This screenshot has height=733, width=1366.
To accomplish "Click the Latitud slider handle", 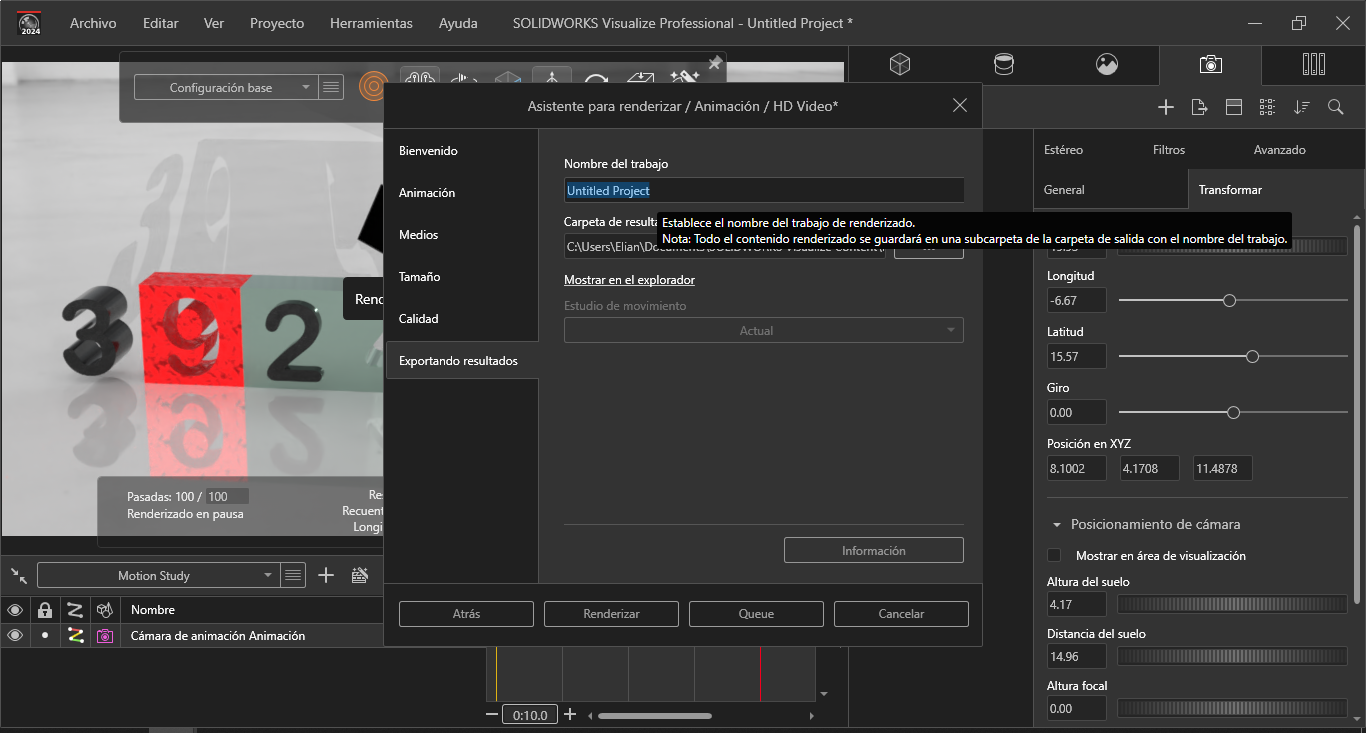I will coord(1252,356).
